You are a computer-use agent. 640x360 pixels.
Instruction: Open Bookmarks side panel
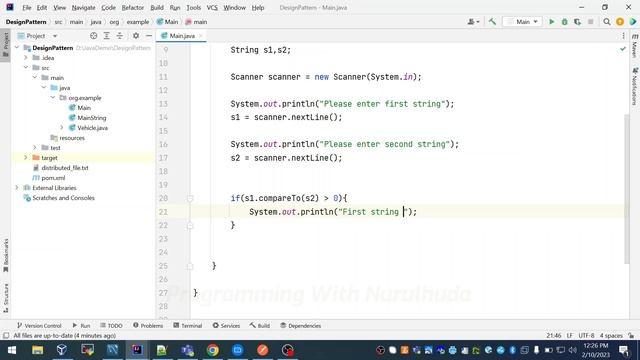pyautogui.click(x=6, y=255)
